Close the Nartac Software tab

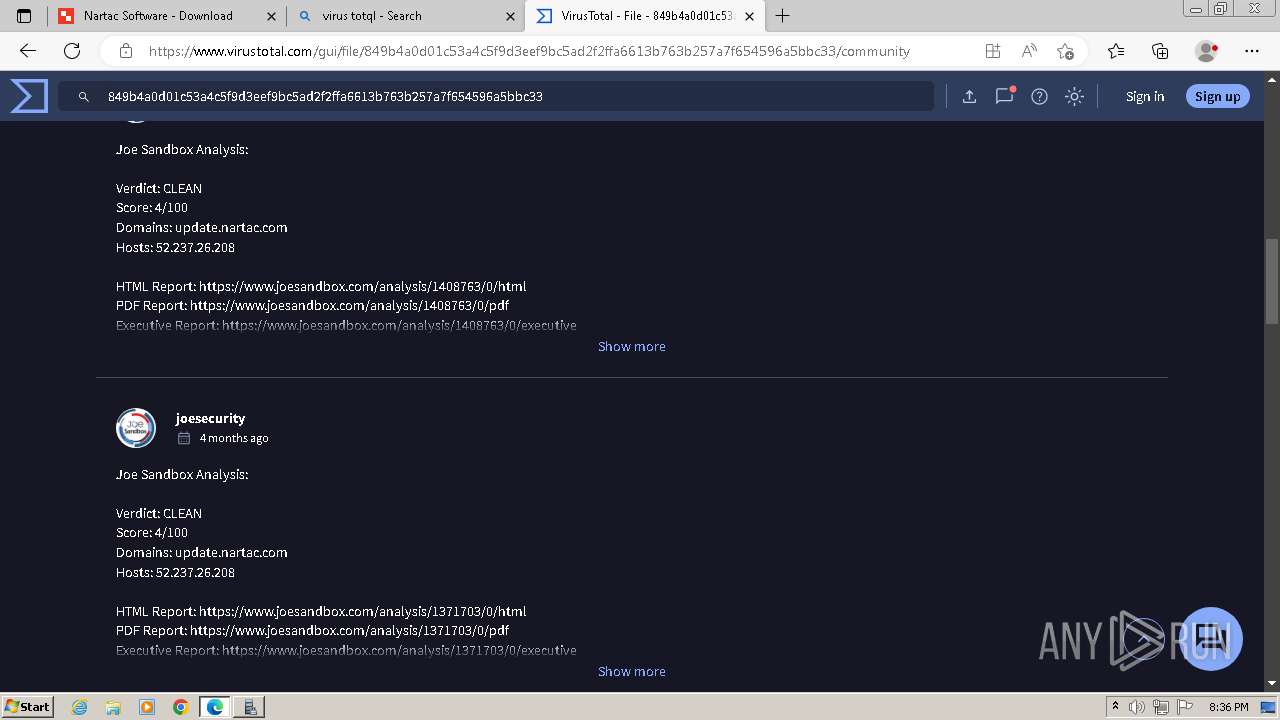click(x=271, y=16)
